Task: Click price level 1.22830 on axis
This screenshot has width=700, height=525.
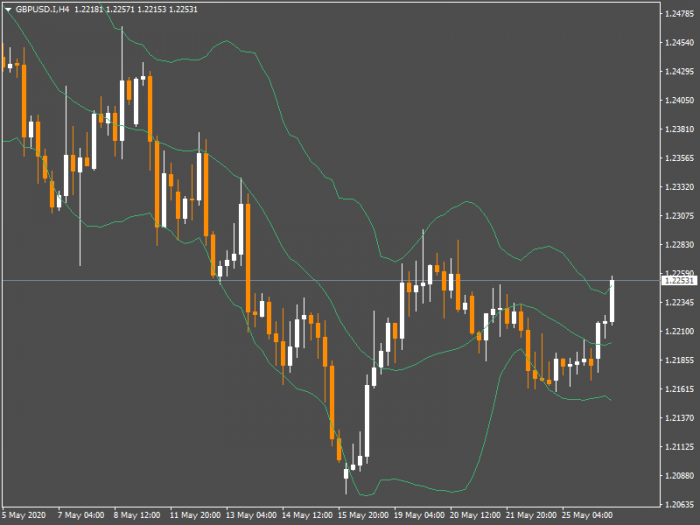Action: [679, 245]
